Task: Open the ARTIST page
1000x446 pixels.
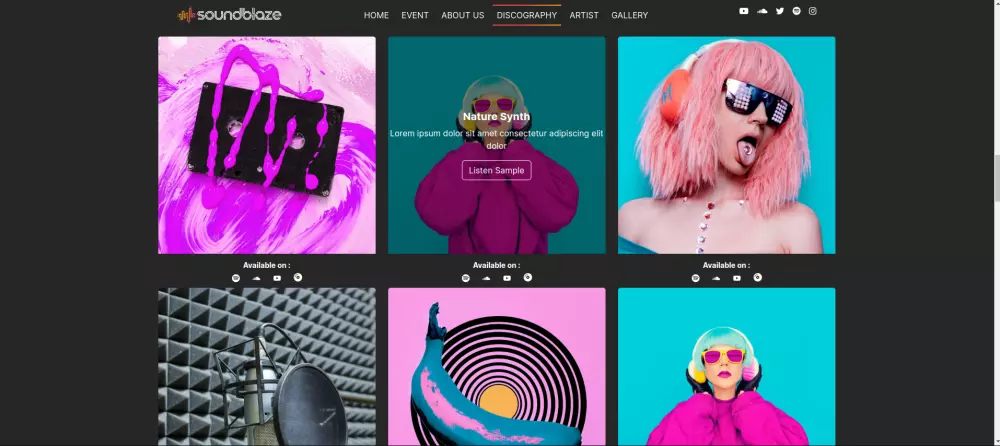Action: (584, 15)
